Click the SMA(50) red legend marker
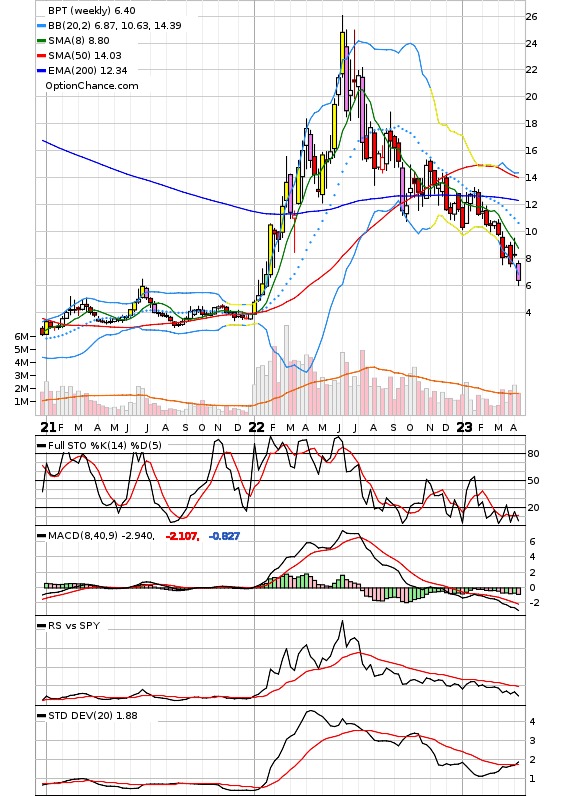The width and height of the screenshot is (566, 796). click(42, 56)
